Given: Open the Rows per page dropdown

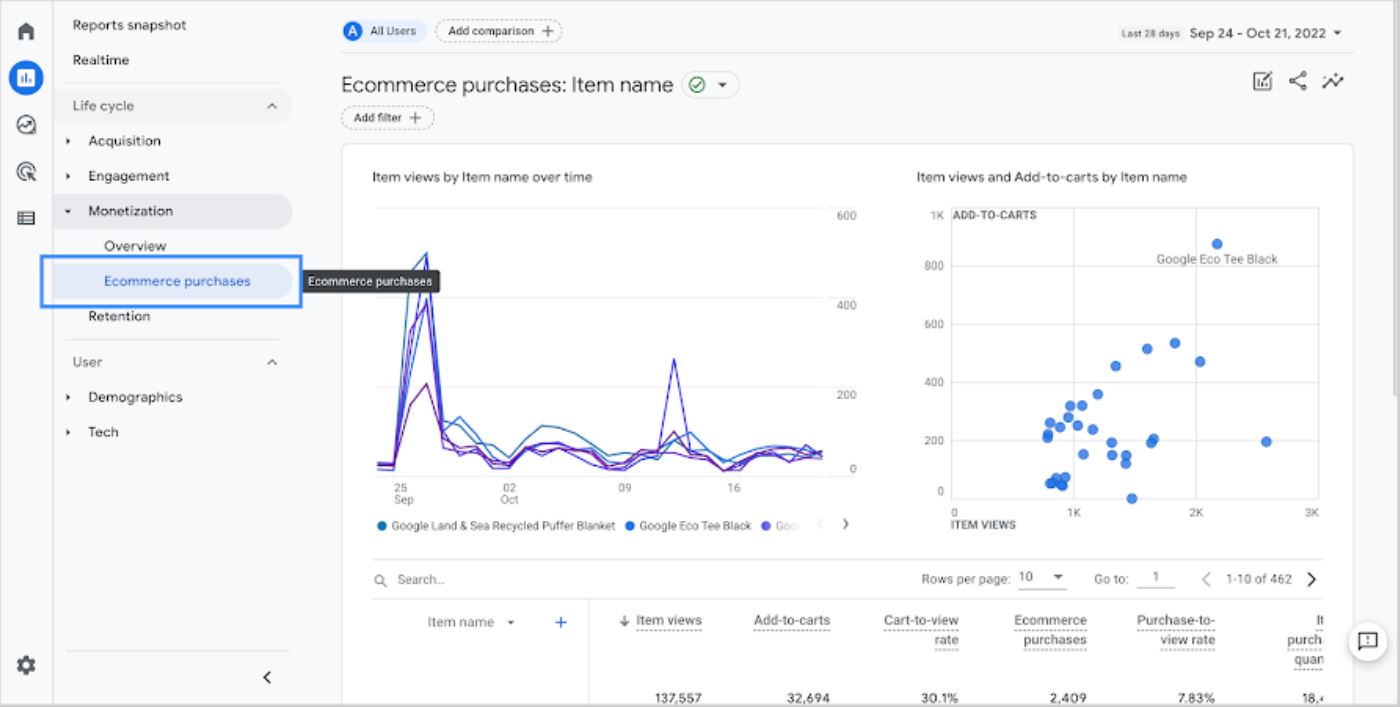Looking at the screenshot, I should (x=1042, y=578).
